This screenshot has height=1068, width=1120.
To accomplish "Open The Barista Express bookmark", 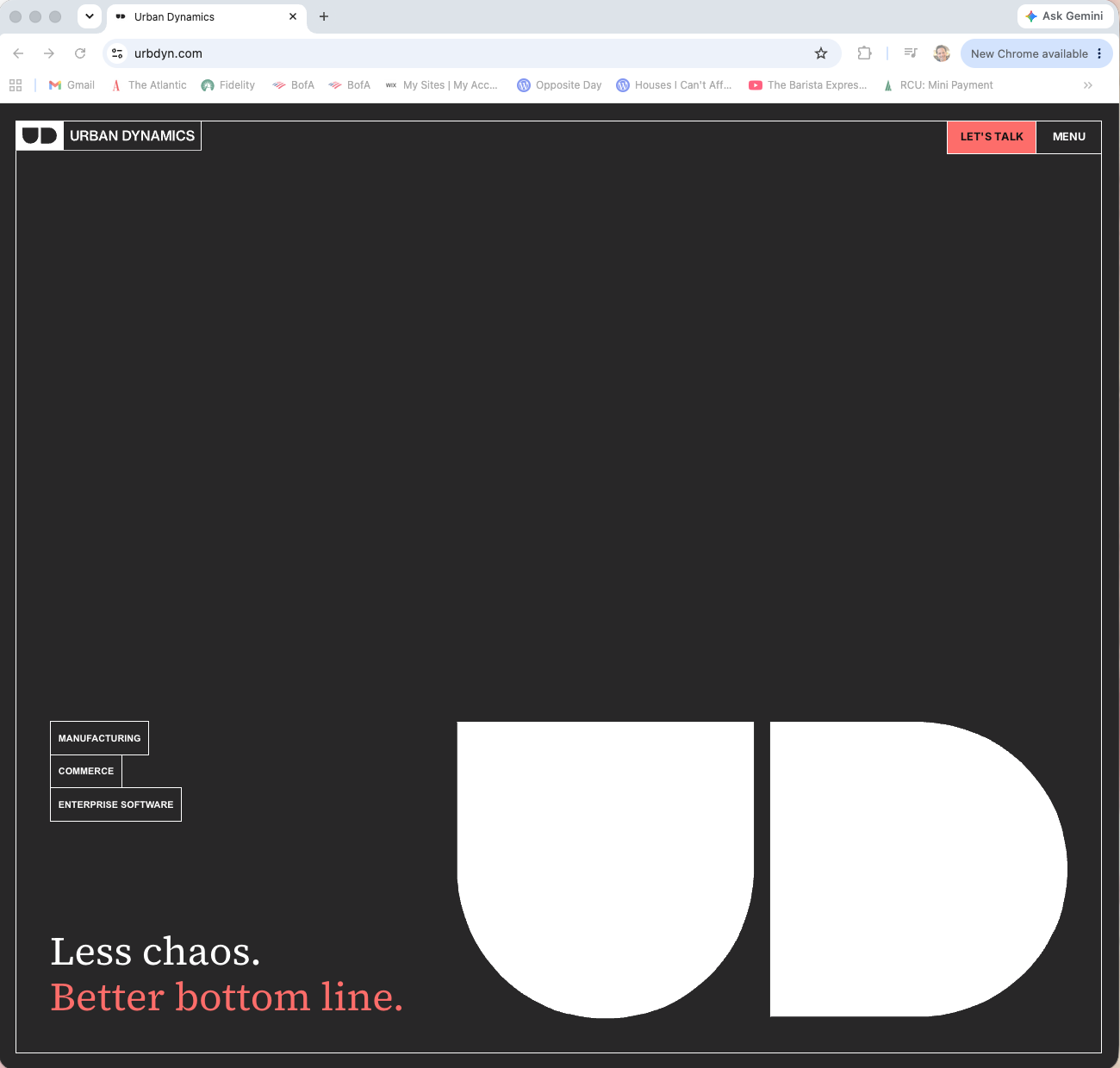I will (x=808, y=85).
